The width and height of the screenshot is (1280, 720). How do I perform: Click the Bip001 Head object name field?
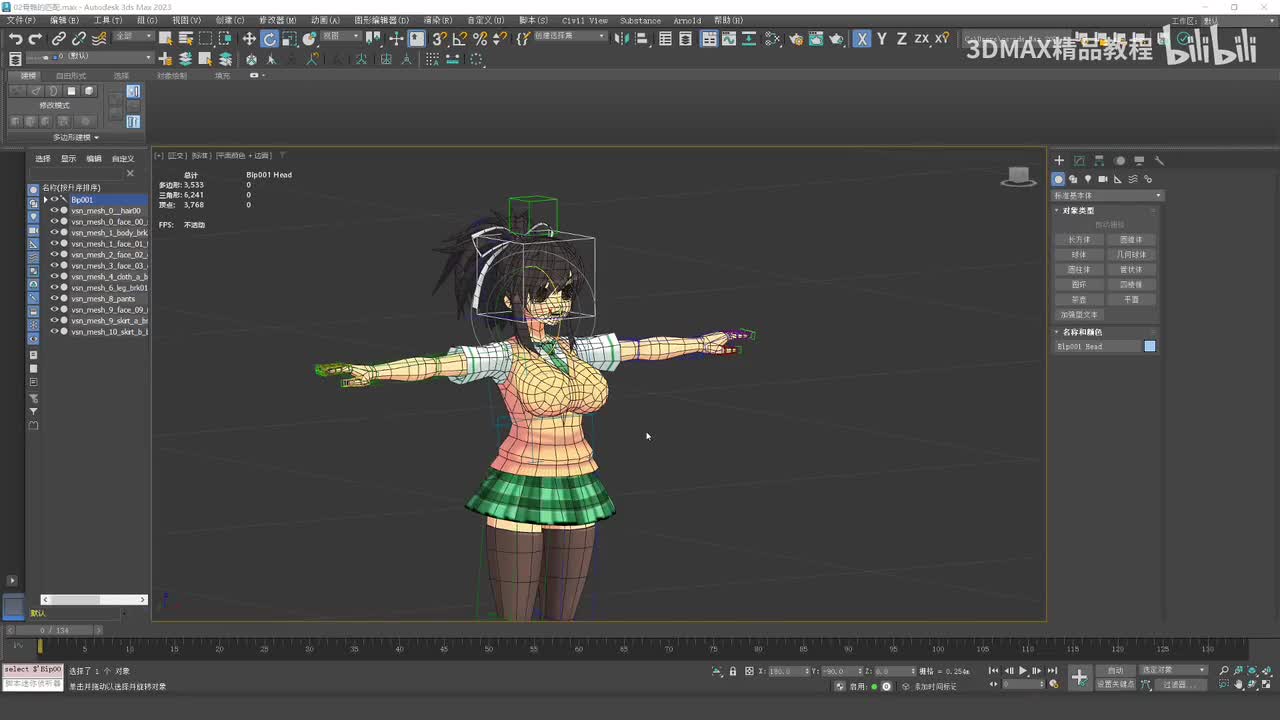(1098, 346)
